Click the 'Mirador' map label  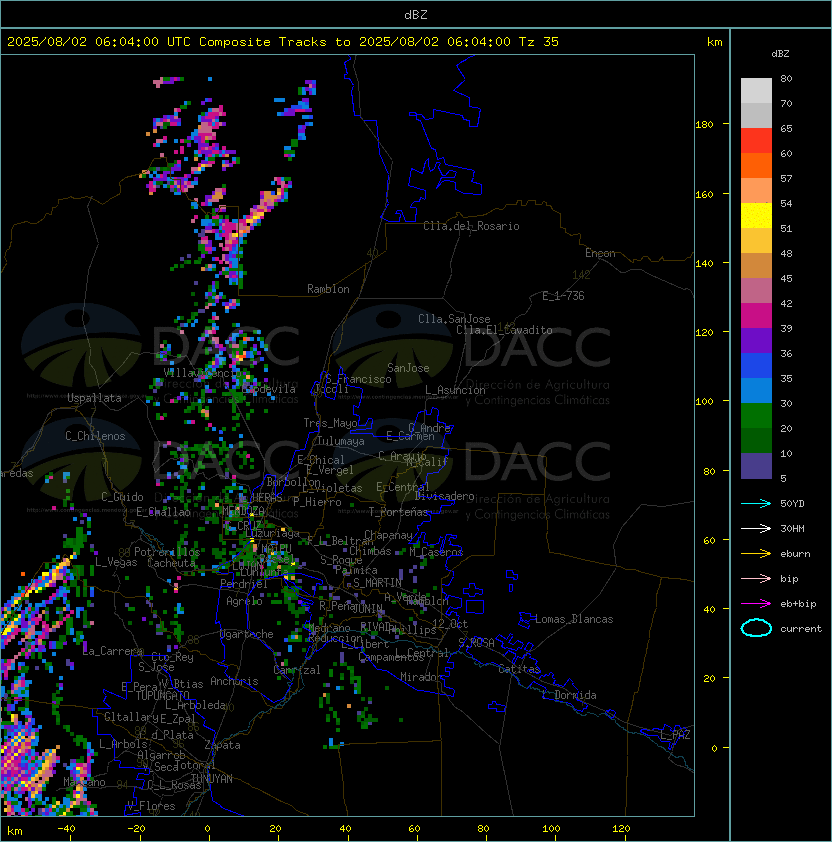click(421, 677)
